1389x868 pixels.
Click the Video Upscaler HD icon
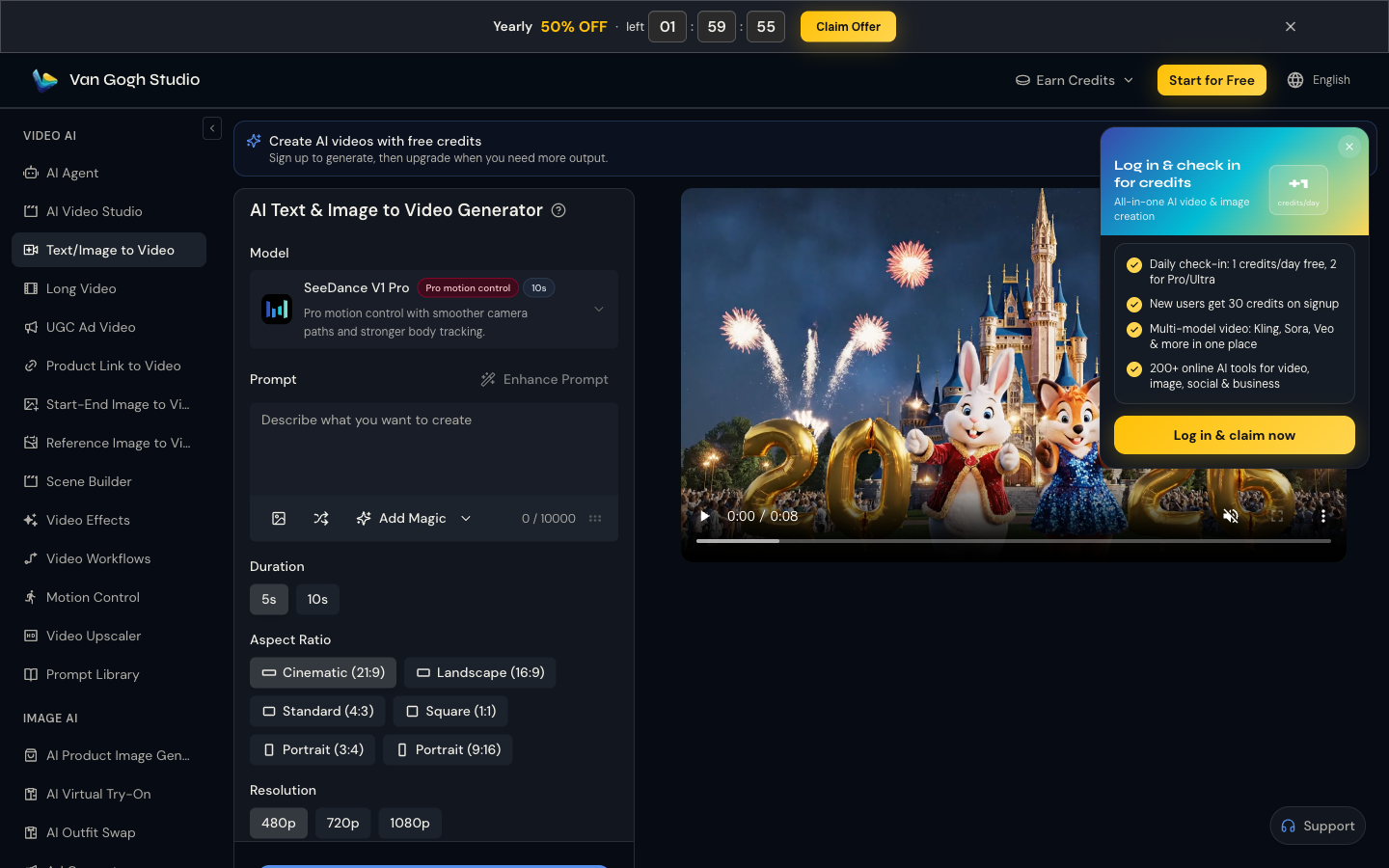[x=31, y=636]
